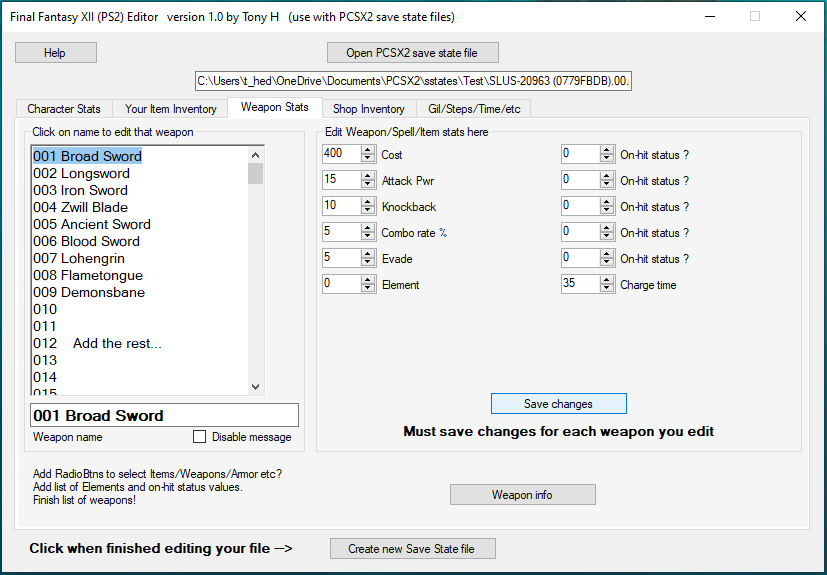
Task: Open Gil/Steps/Time/etc tab
Action: click(x=474, y=109)
